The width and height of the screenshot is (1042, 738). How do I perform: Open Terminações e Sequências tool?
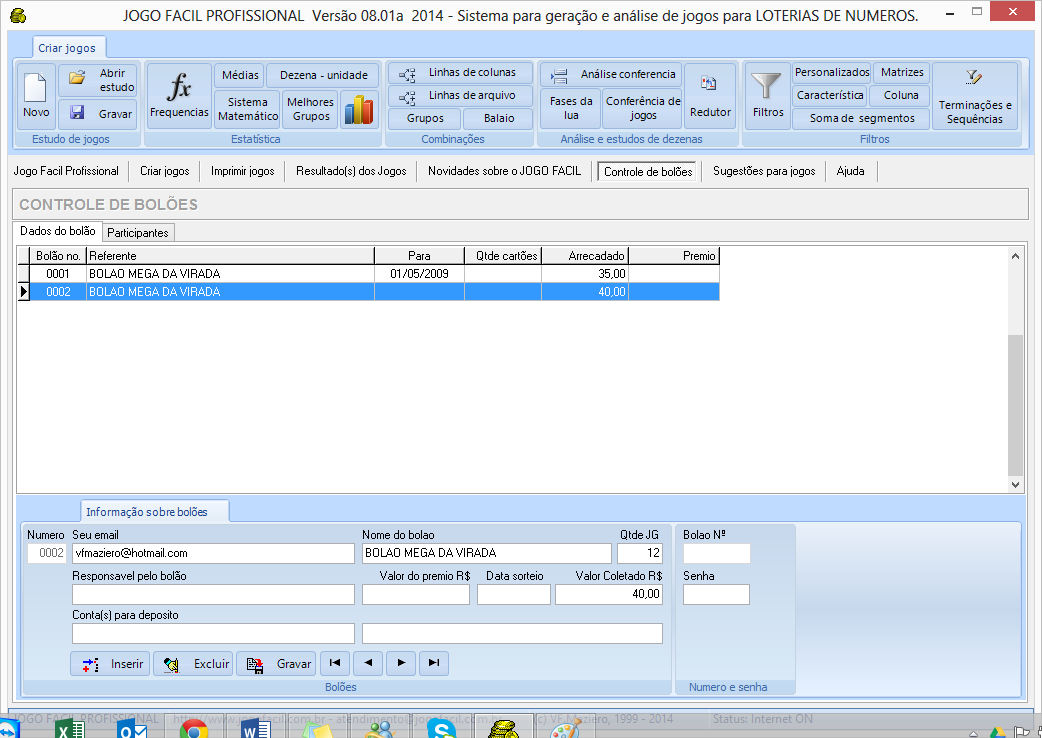tap(974, 97)
